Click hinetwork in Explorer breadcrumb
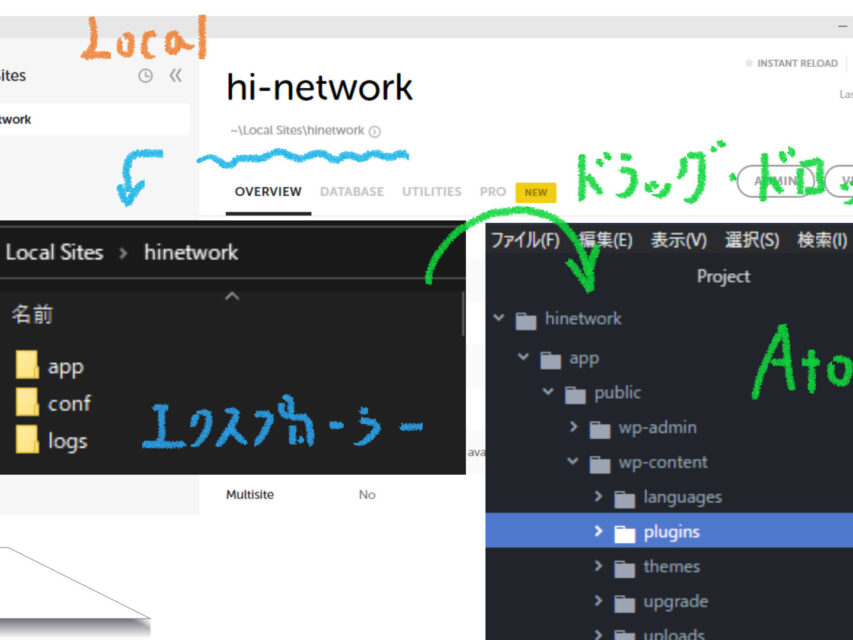853x640 pixels. [191, 253]
